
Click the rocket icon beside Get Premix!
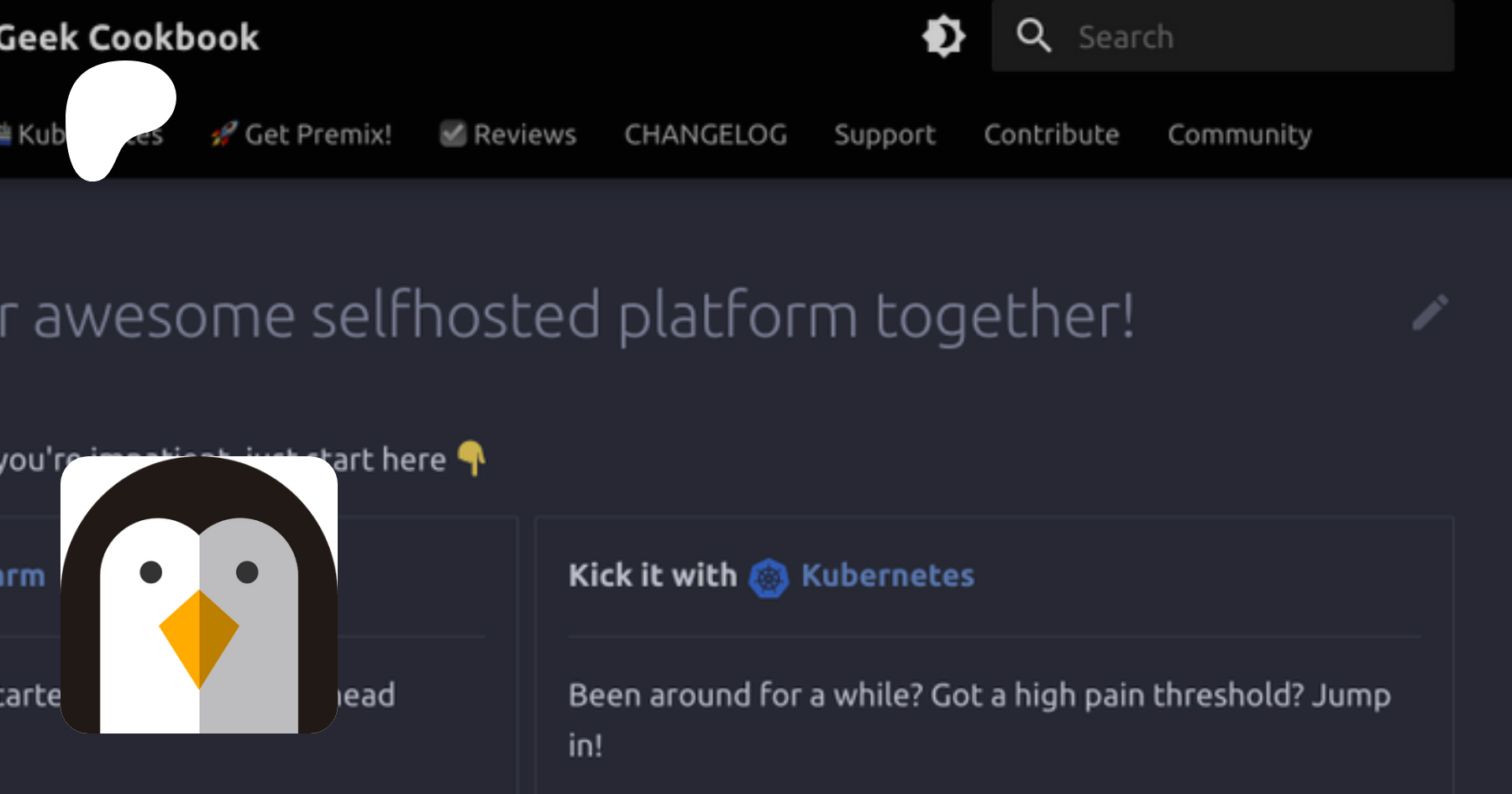click(223, 134)
